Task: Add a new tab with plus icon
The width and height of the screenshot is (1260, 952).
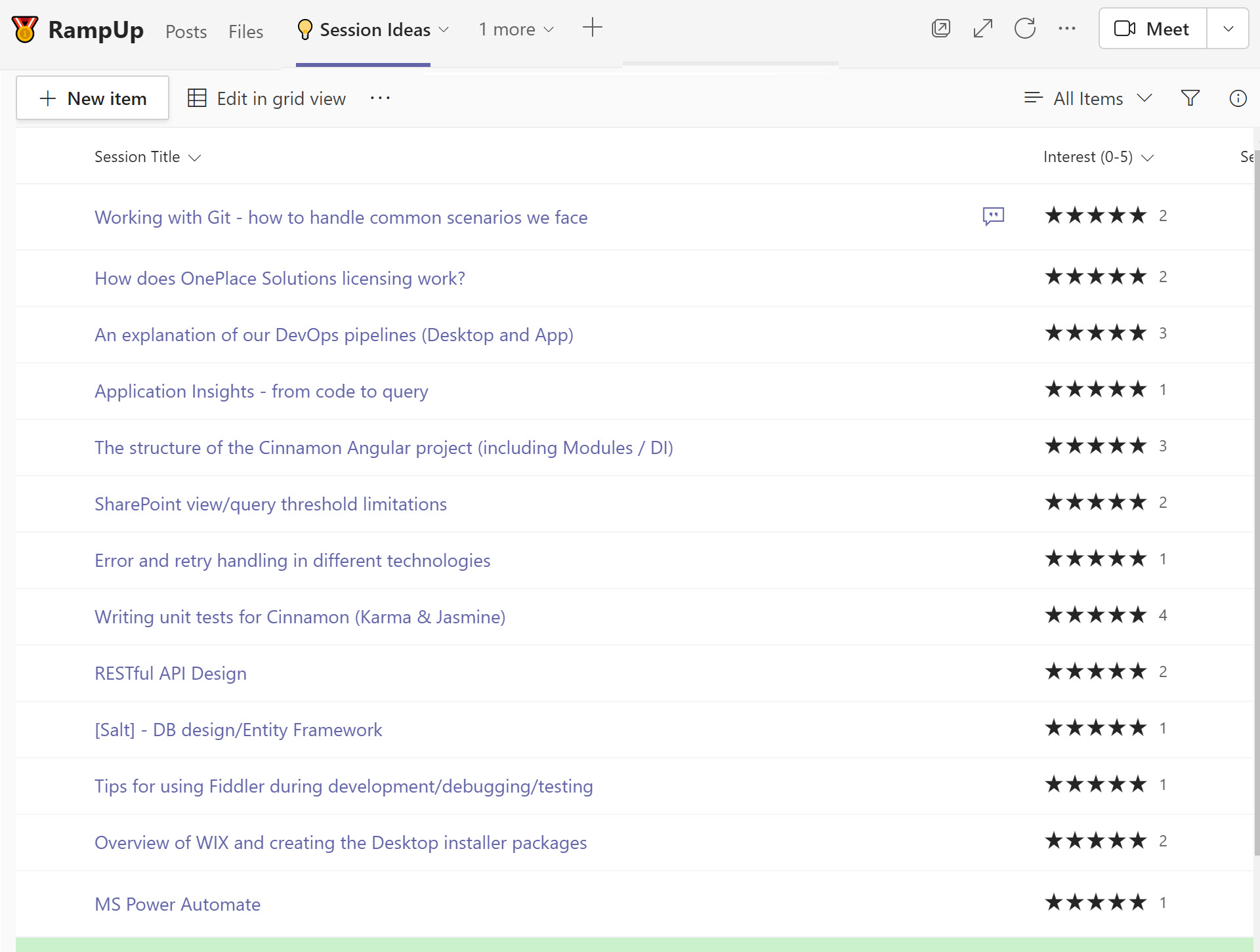Action: coord(592,28)
